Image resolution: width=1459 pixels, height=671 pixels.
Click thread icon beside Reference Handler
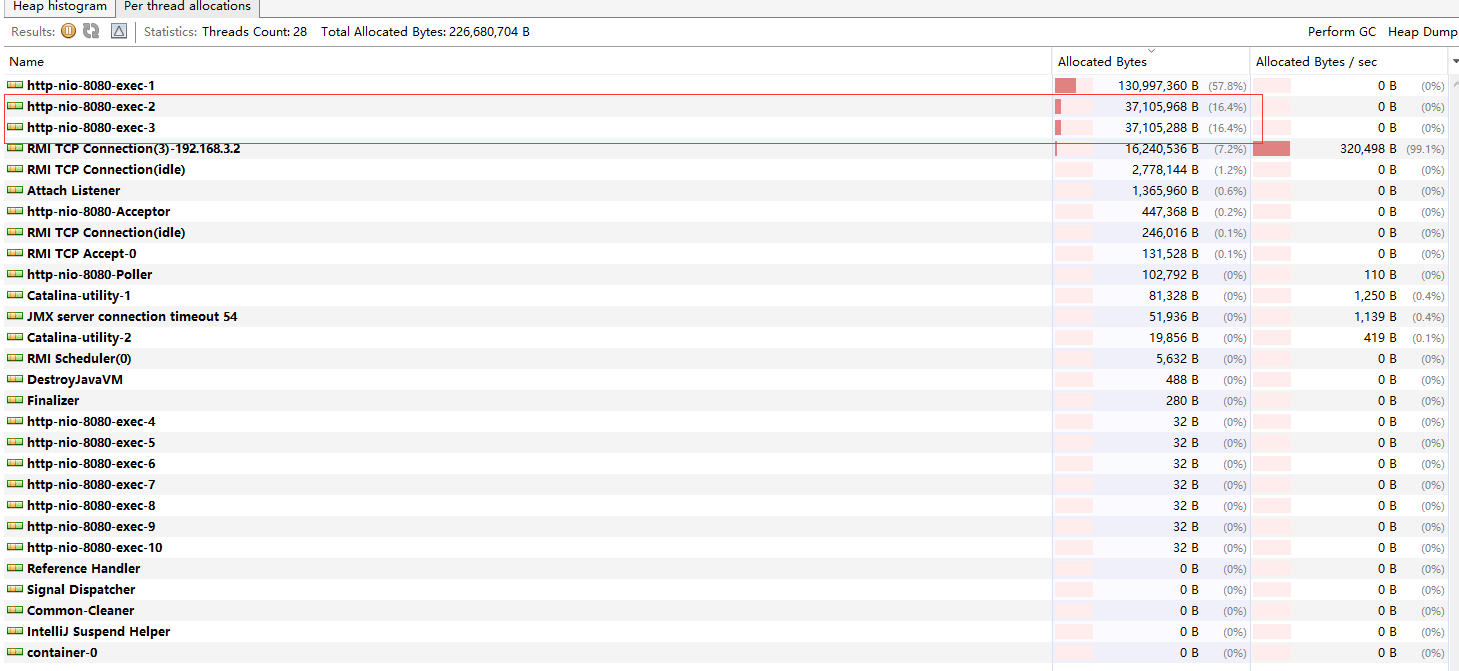[15, 568]
